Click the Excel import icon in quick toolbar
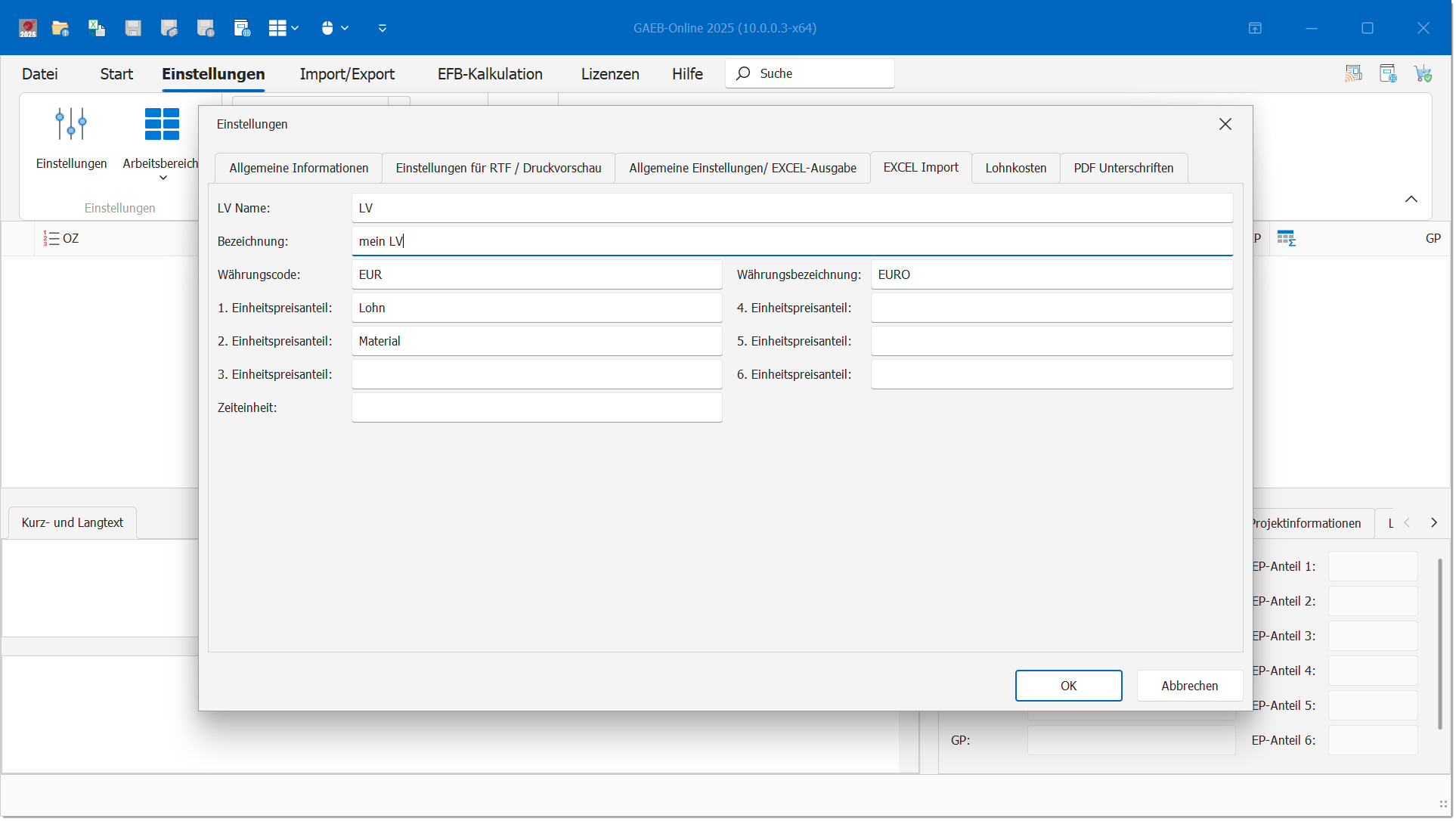The width and height of the screenshot is (1456, 821). pos(97,29)
